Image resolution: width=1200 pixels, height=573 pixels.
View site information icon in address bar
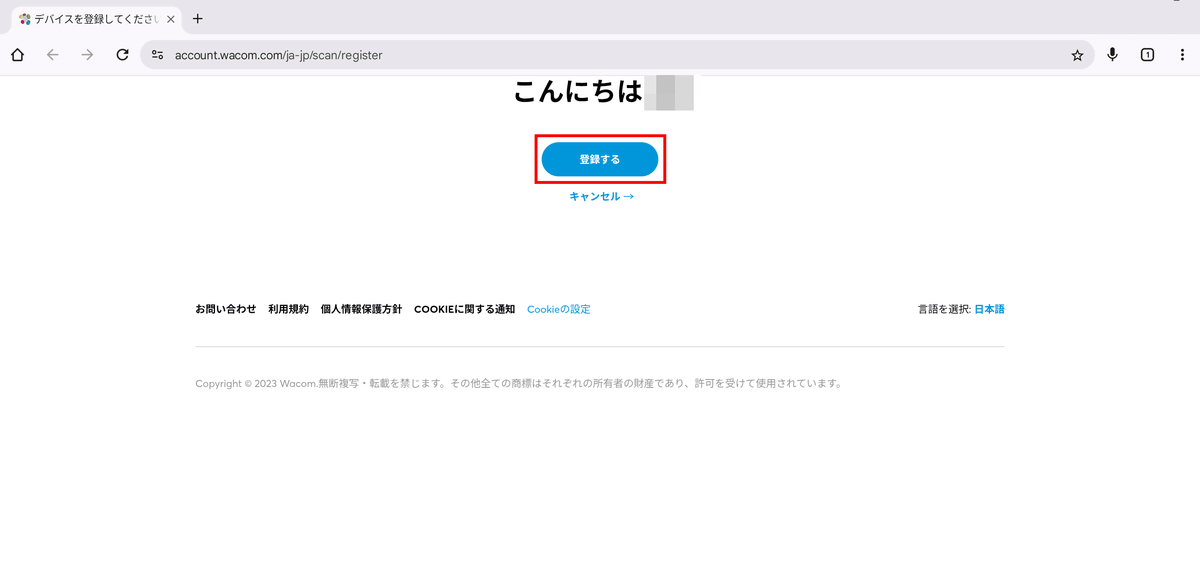click(x=158, y=55)
